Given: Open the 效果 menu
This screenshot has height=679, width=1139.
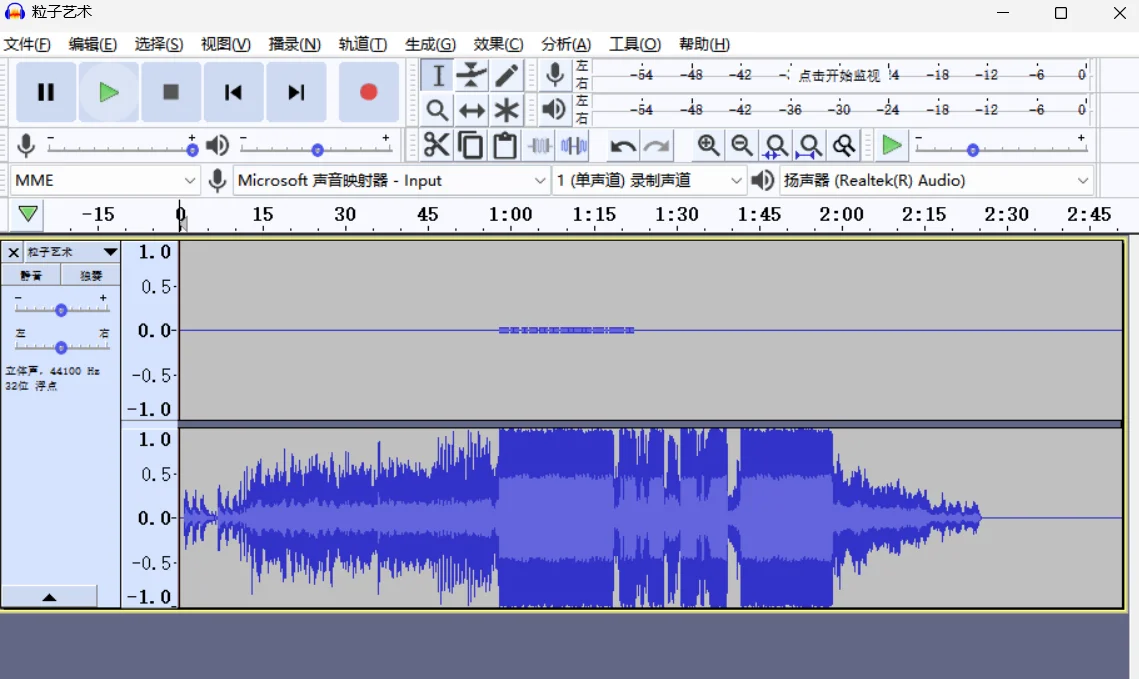Looking at the screenshot, I should click(498, 44).
